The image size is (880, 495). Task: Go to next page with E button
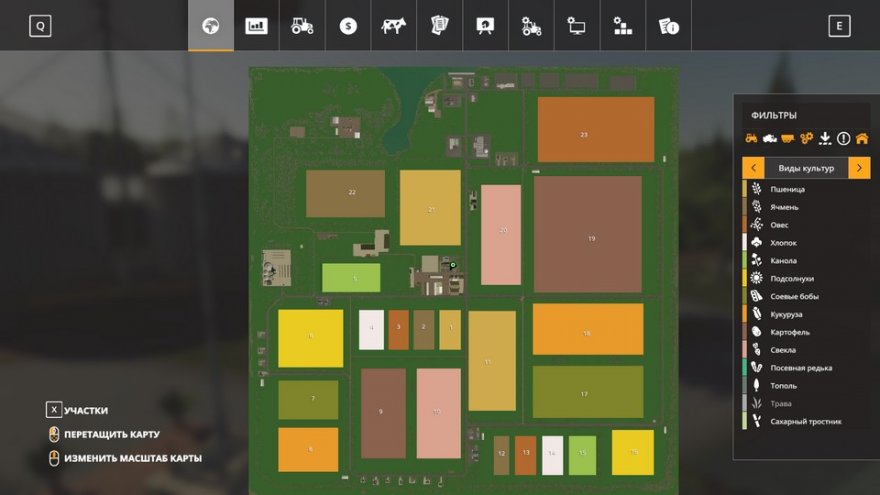(839, 27)
